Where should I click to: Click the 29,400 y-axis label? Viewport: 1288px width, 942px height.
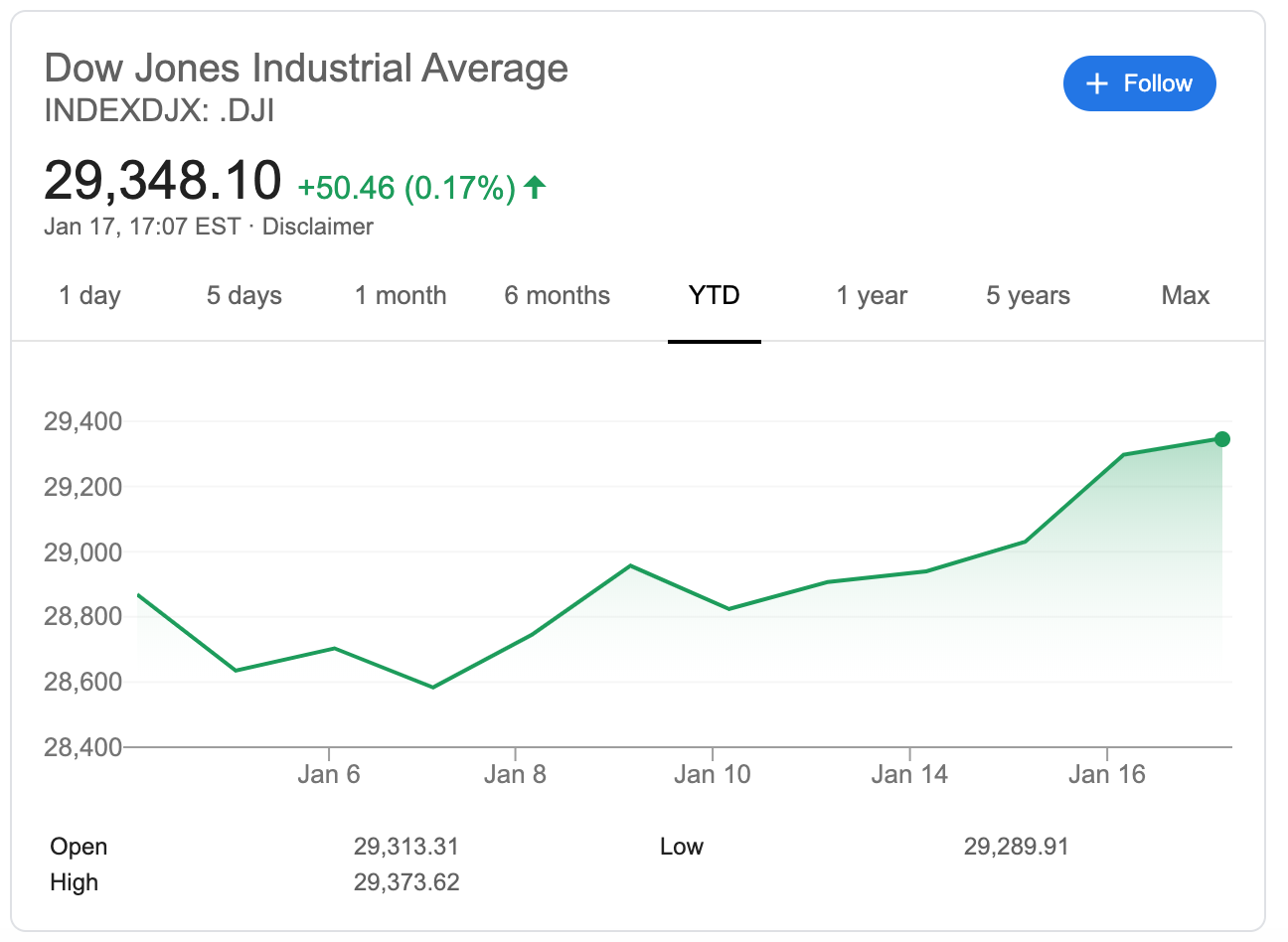tap(83, 421)
